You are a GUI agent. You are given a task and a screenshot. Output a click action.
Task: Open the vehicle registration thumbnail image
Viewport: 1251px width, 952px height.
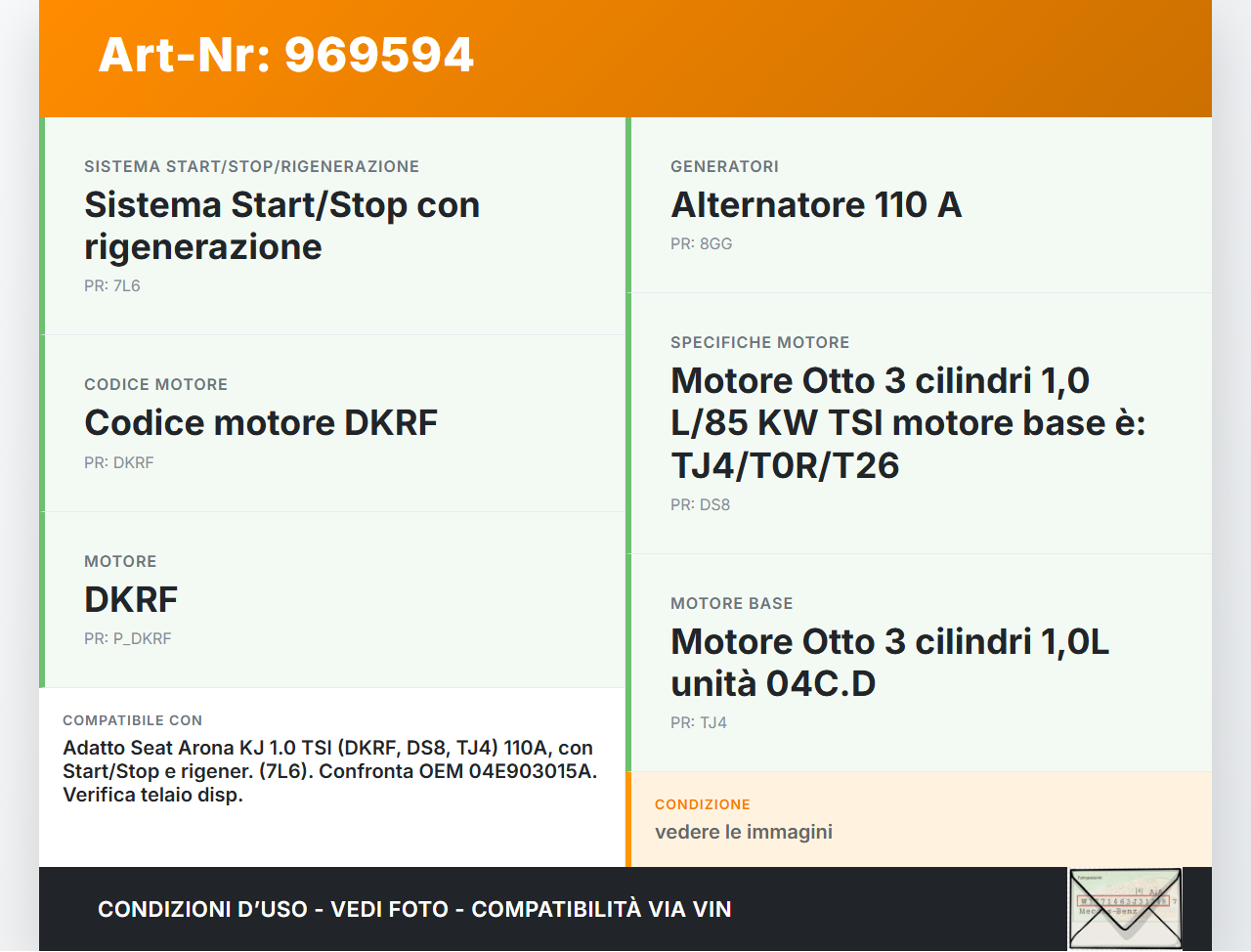click(x=1125, y=909)
